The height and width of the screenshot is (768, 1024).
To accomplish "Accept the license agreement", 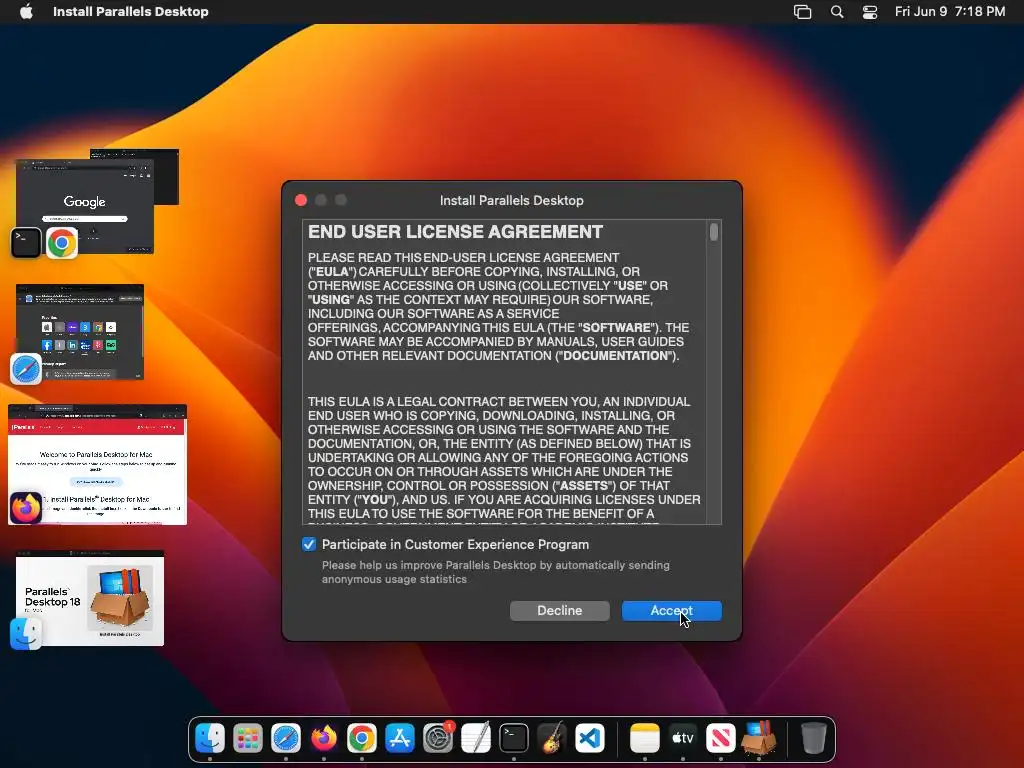I will pos(671,611).
